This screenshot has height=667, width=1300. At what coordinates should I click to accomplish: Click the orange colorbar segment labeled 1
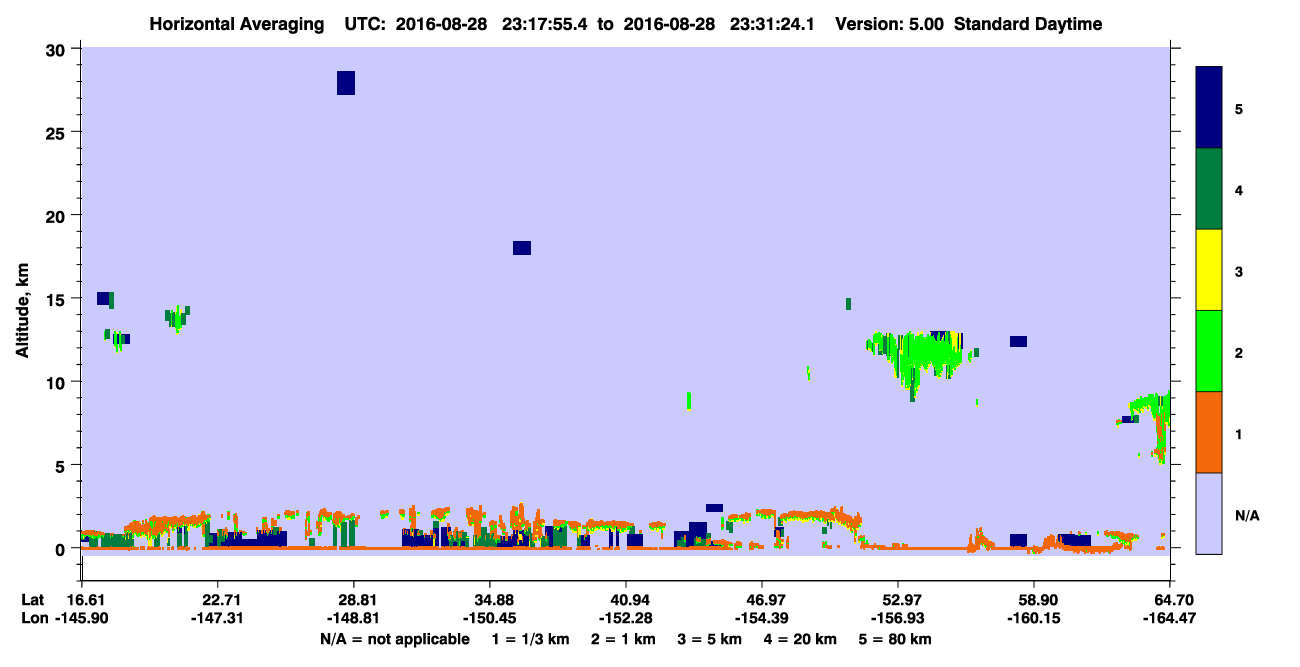point(1209,432)
